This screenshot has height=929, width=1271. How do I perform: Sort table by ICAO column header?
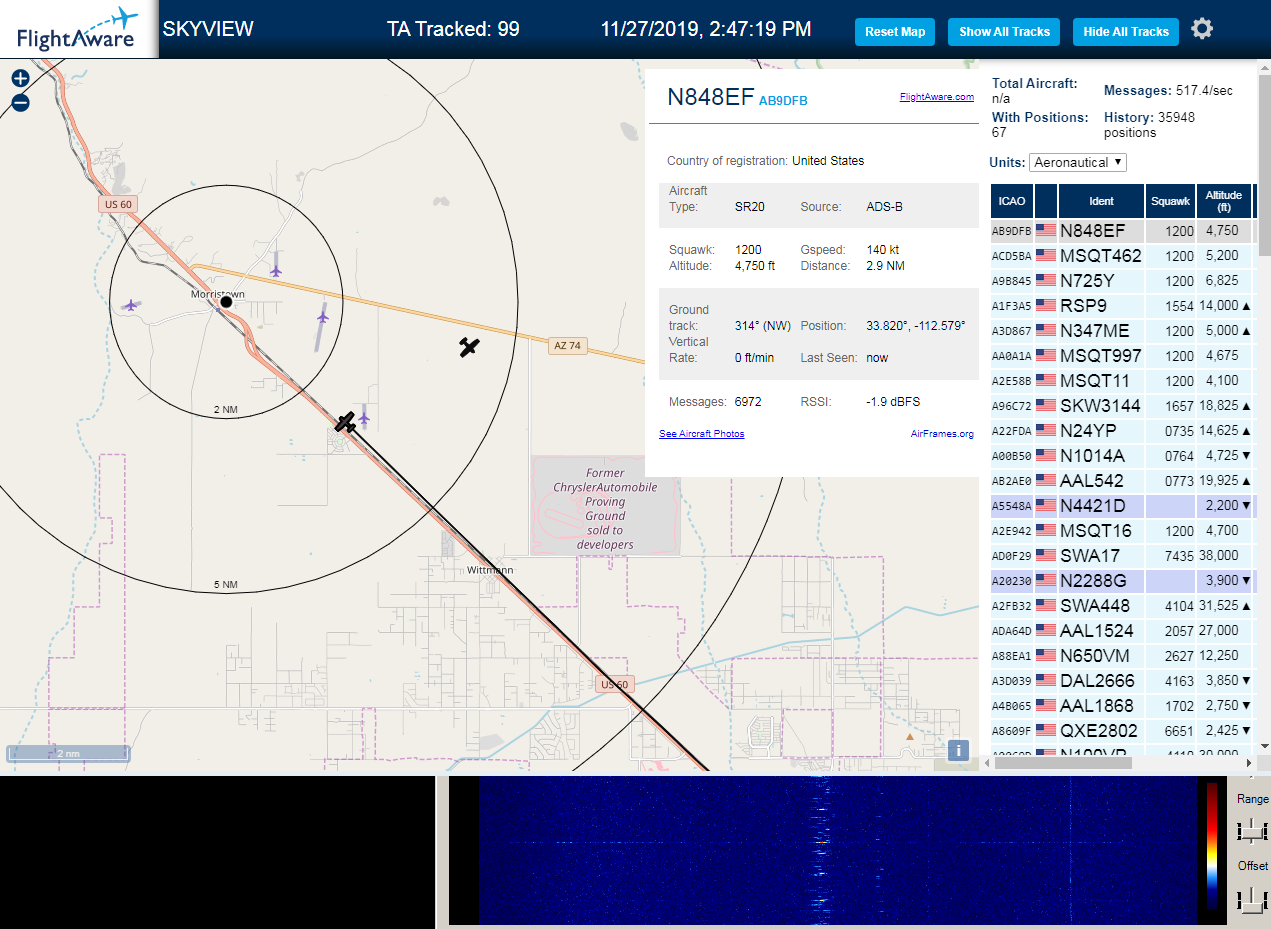[x=1012, y=201]
